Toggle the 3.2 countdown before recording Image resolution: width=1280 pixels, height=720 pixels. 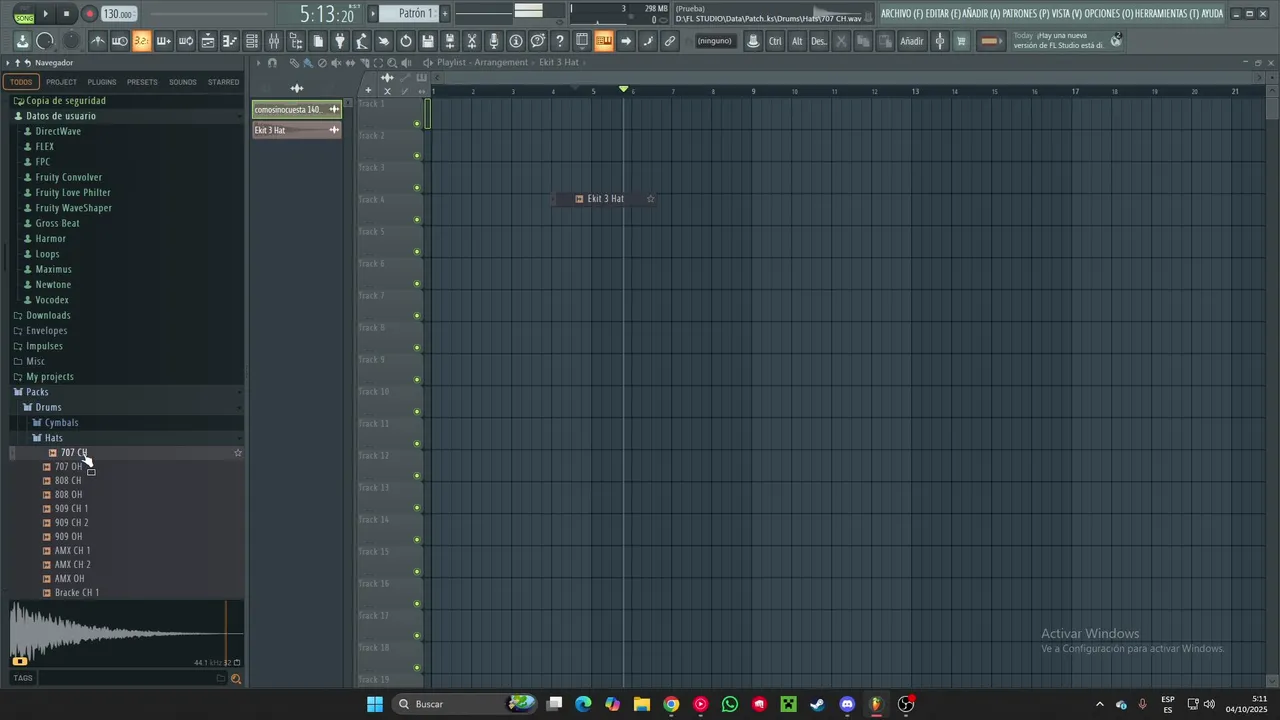(x=141, y=41)
